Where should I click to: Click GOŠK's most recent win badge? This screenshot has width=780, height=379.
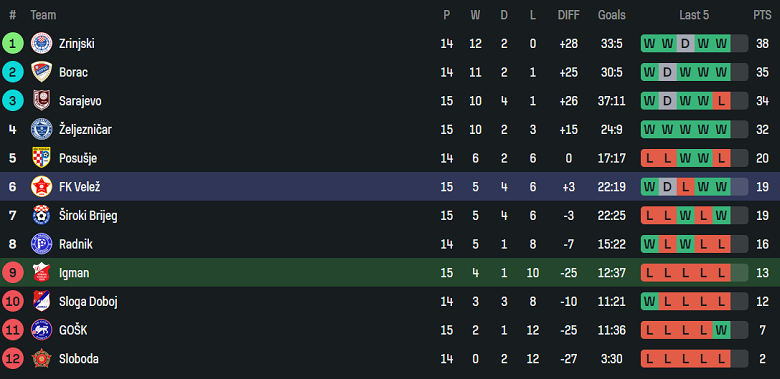click(x=721, y=330)
